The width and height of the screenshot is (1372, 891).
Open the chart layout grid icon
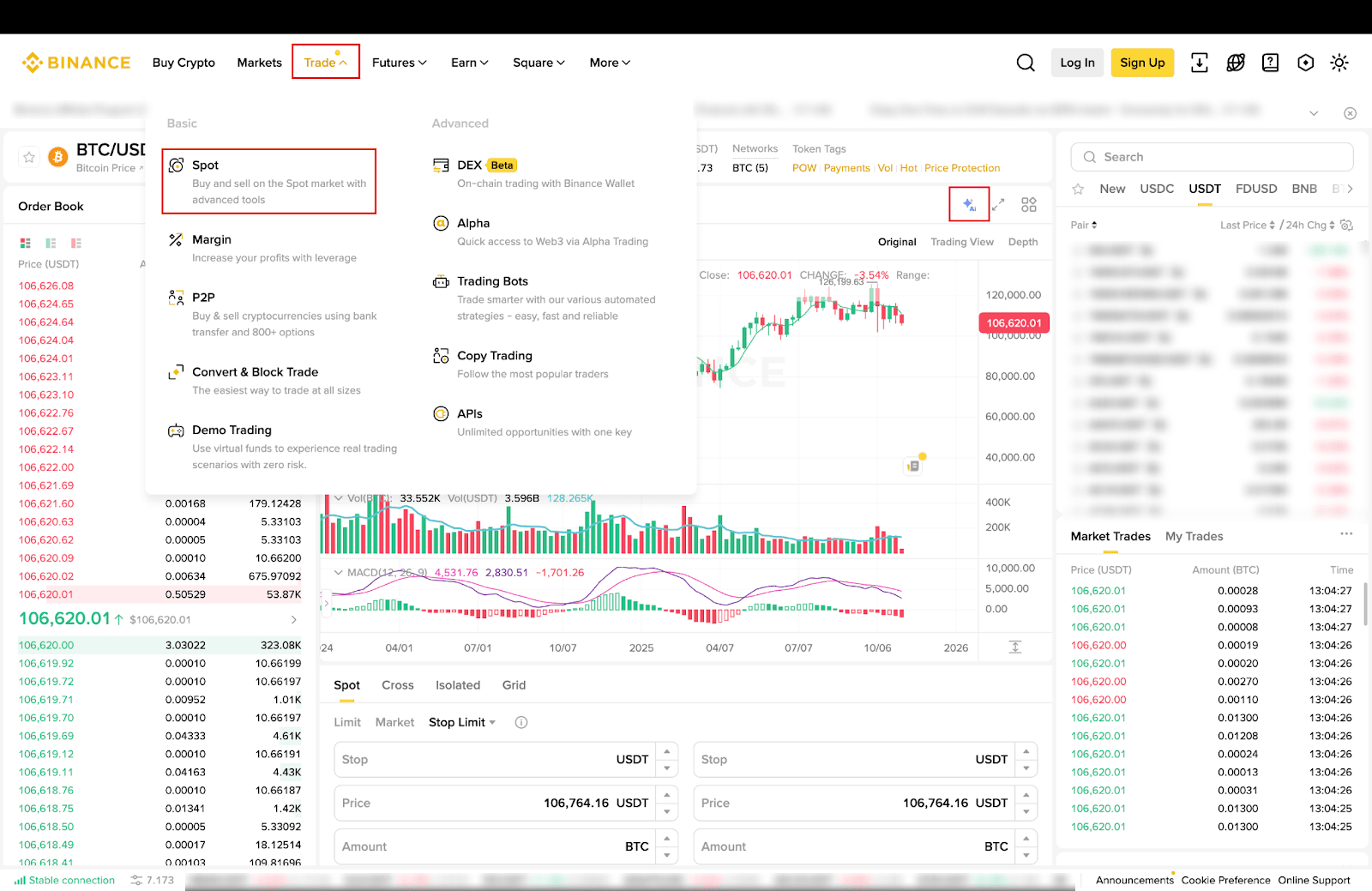point(1027,204)
